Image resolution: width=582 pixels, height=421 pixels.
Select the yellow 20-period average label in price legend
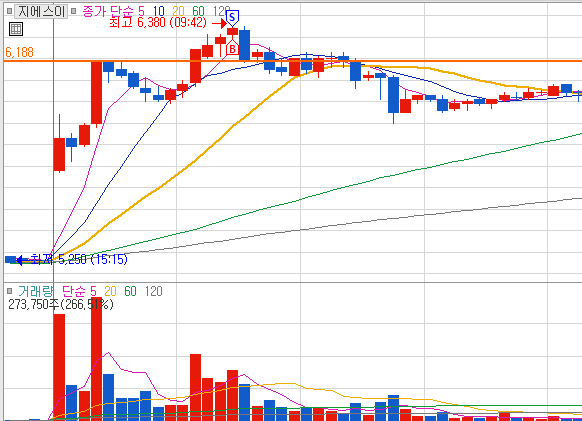point(179,12)
